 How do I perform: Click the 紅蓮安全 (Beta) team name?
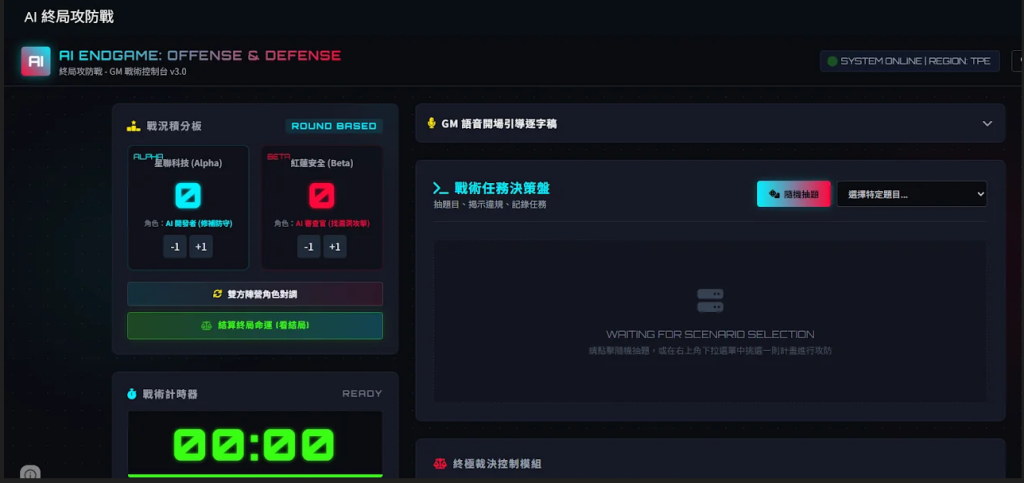pos(321,163)
